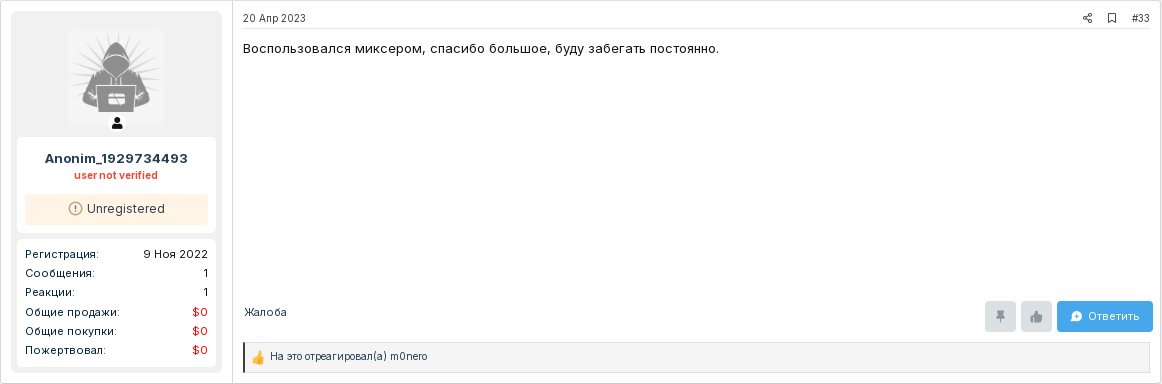Click the Ответить reply button

click(x=1104, y=317)
